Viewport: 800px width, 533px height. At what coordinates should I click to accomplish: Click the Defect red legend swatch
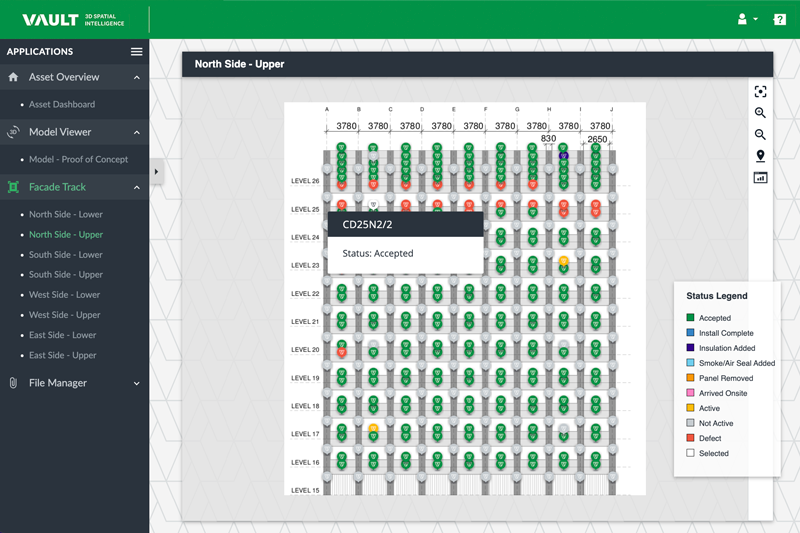pos(690,438)
